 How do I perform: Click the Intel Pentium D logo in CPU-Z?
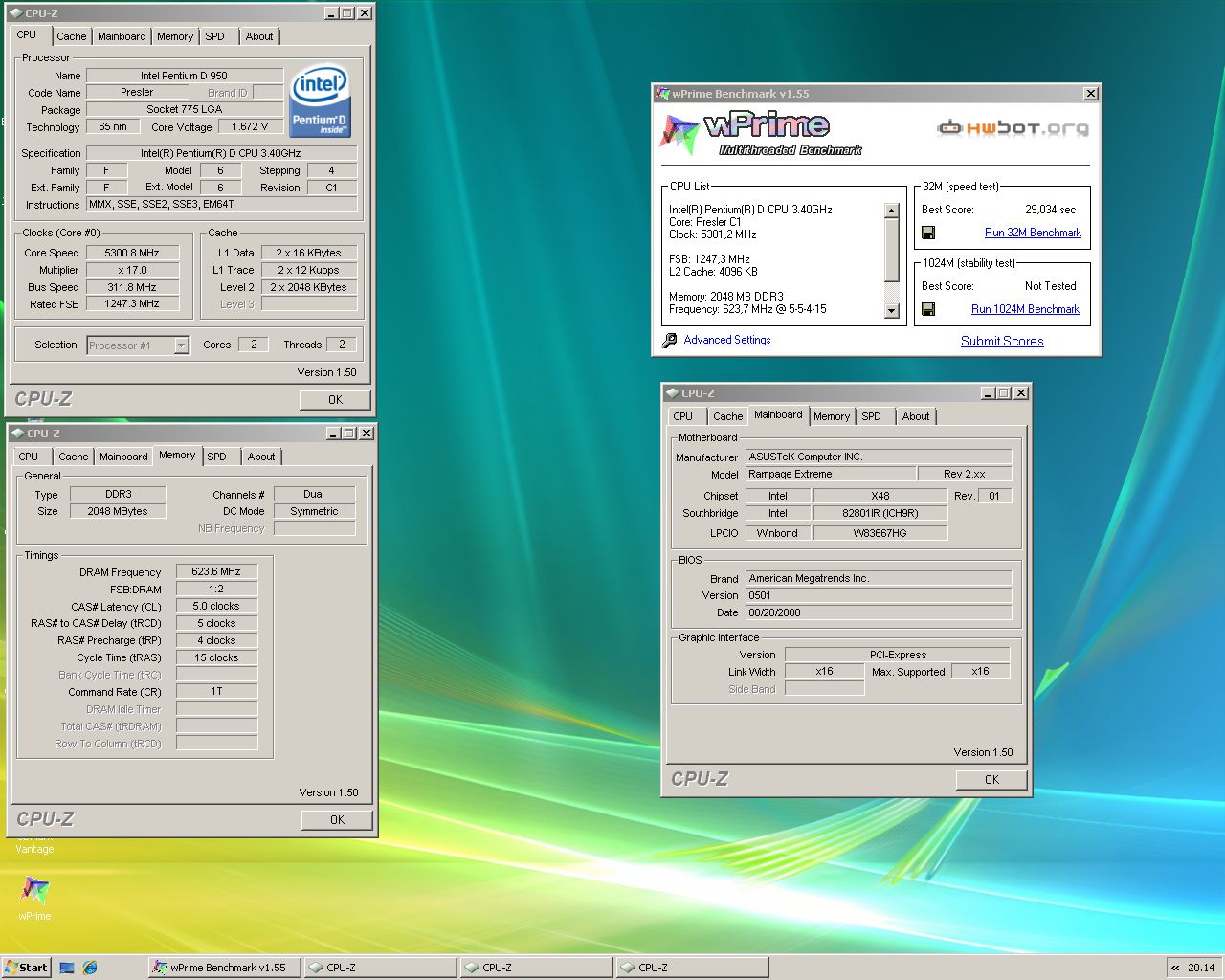(x=320, y=100)
